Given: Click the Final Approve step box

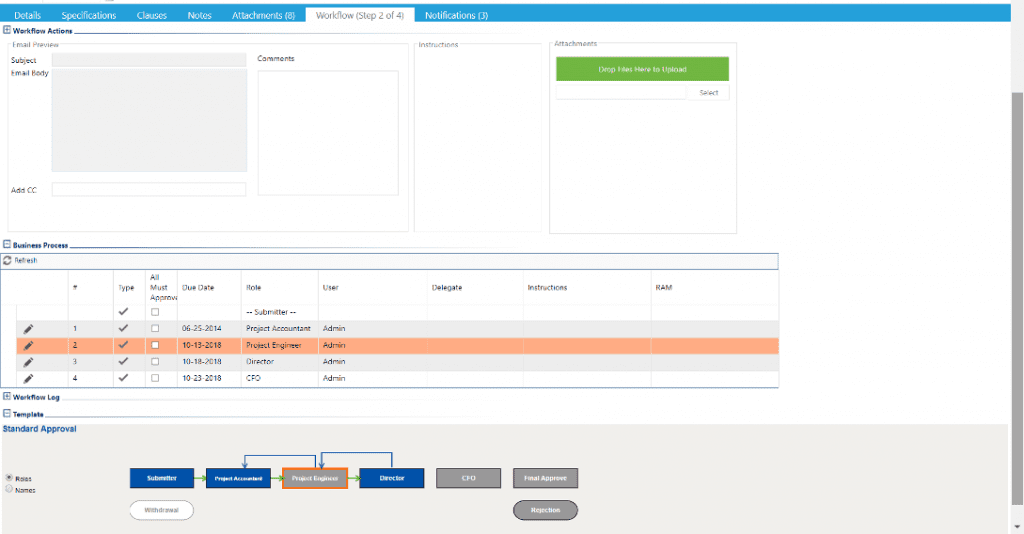Looking at the screenshot, I should pyautogui.click(x=545, y=478).
